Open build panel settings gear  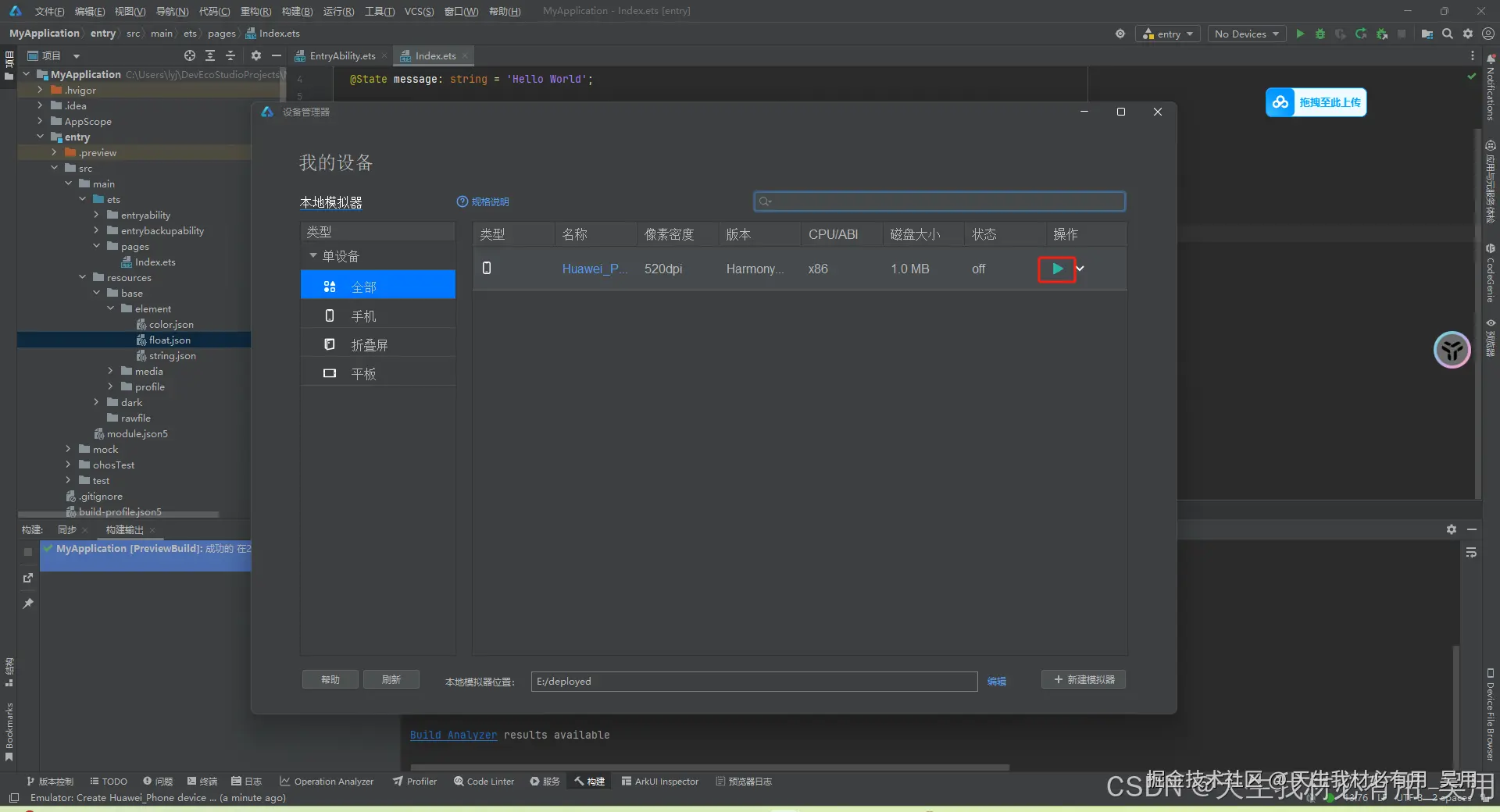coord(1451,529)
